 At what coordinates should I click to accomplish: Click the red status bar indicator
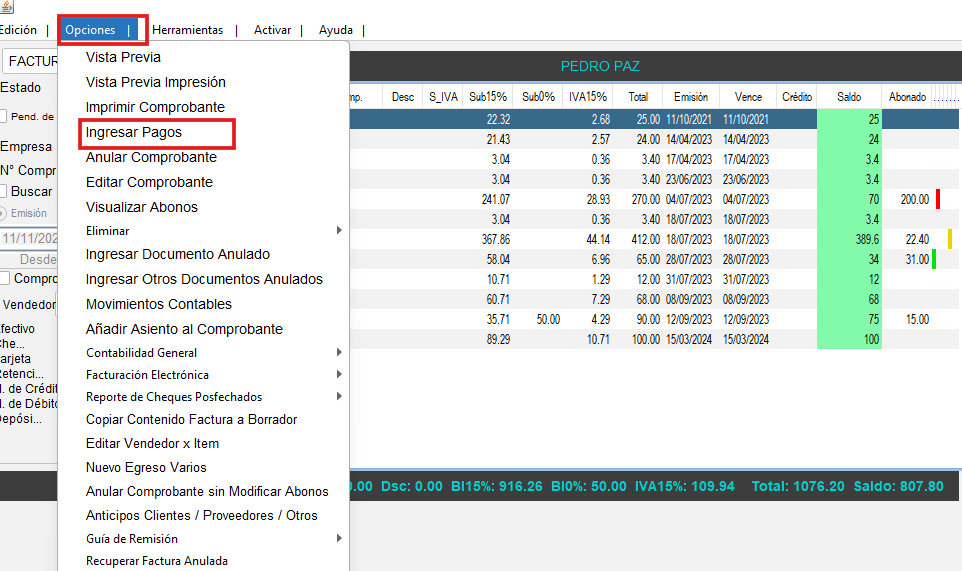tap(938, 199)
